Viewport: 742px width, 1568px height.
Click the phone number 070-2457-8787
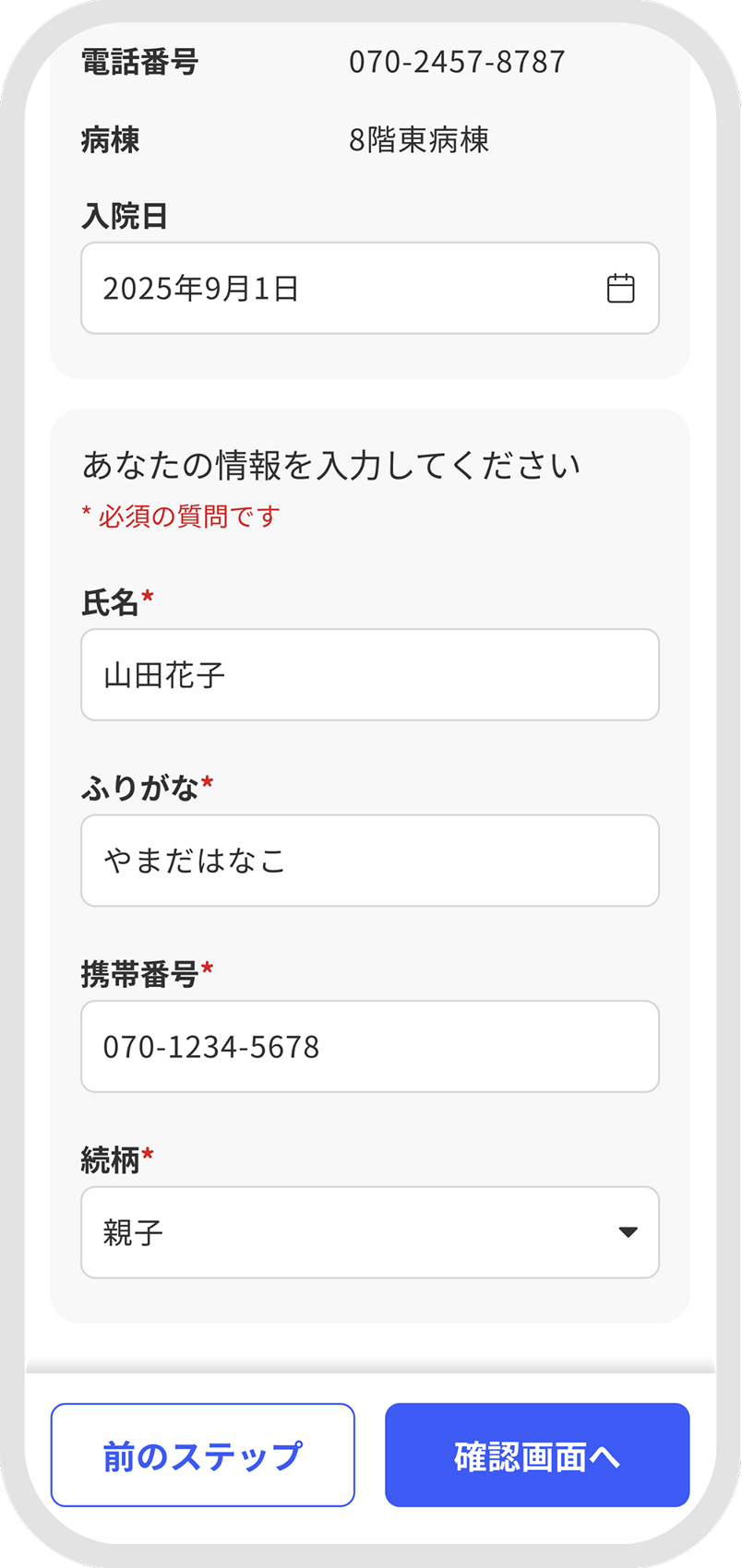point(457,62)
